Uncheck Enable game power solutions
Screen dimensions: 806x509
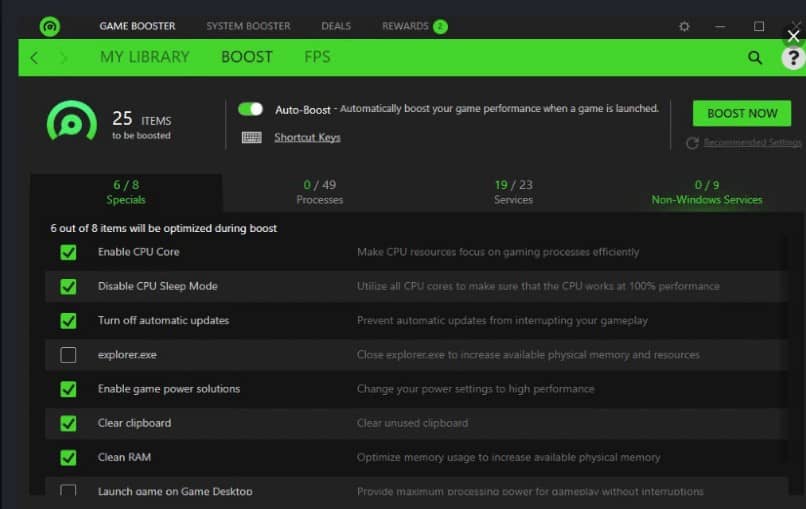pos(68,389)
